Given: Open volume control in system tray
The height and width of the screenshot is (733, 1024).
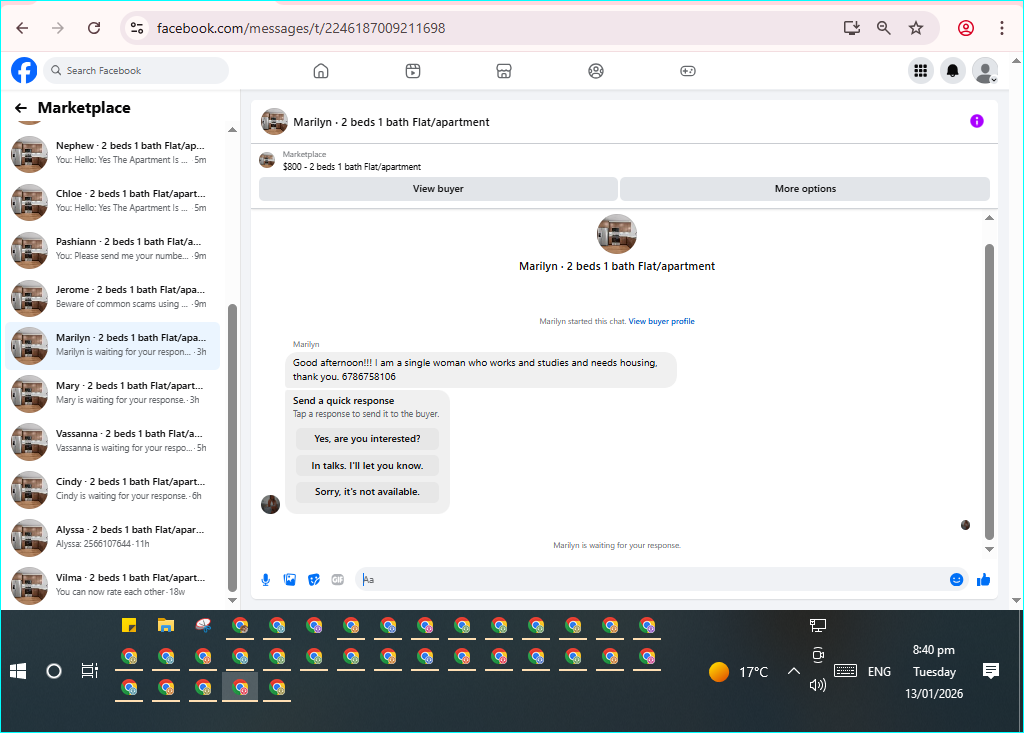Looking at the screenshot, I should 818,685.
